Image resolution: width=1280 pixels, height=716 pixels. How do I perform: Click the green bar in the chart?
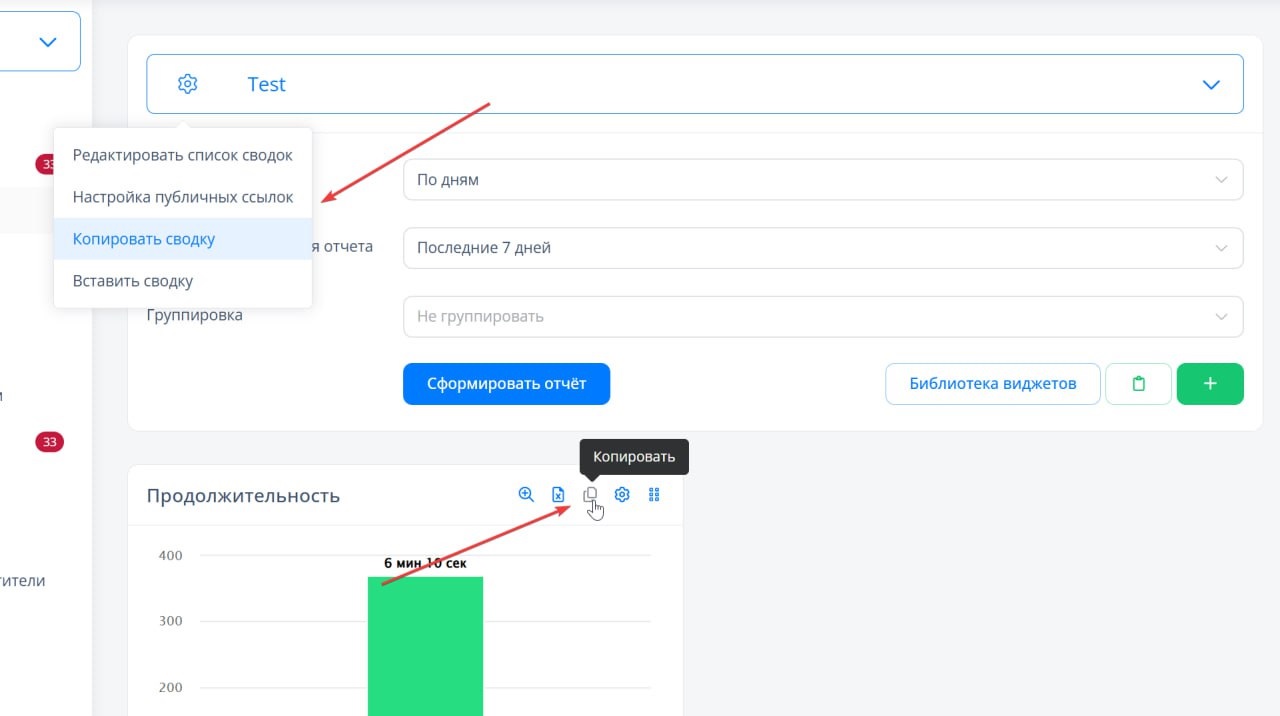pos(425,646)
